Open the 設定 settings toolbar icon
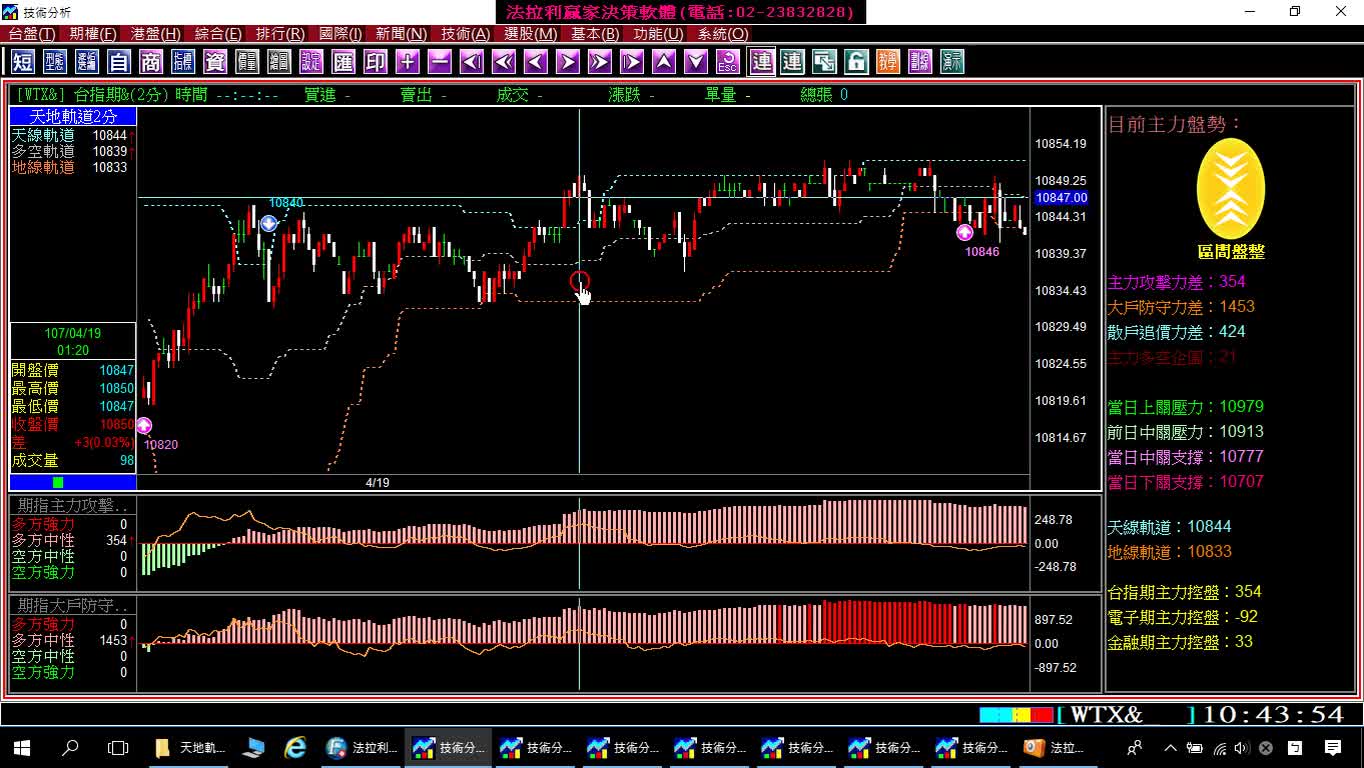Image resolution: width=1364 pixels, height=768 pixels. [311, 62]
